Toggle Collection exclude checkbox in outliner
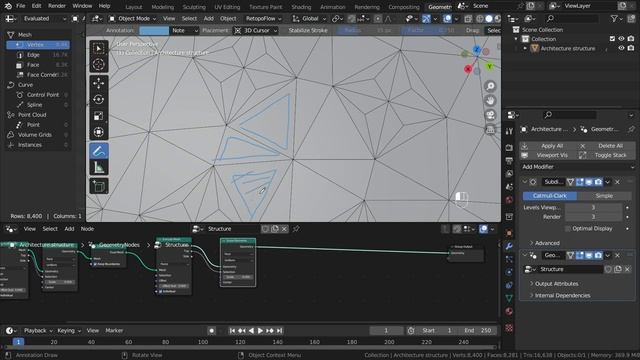This screenshot has width=640, height=360. point(612,39)
